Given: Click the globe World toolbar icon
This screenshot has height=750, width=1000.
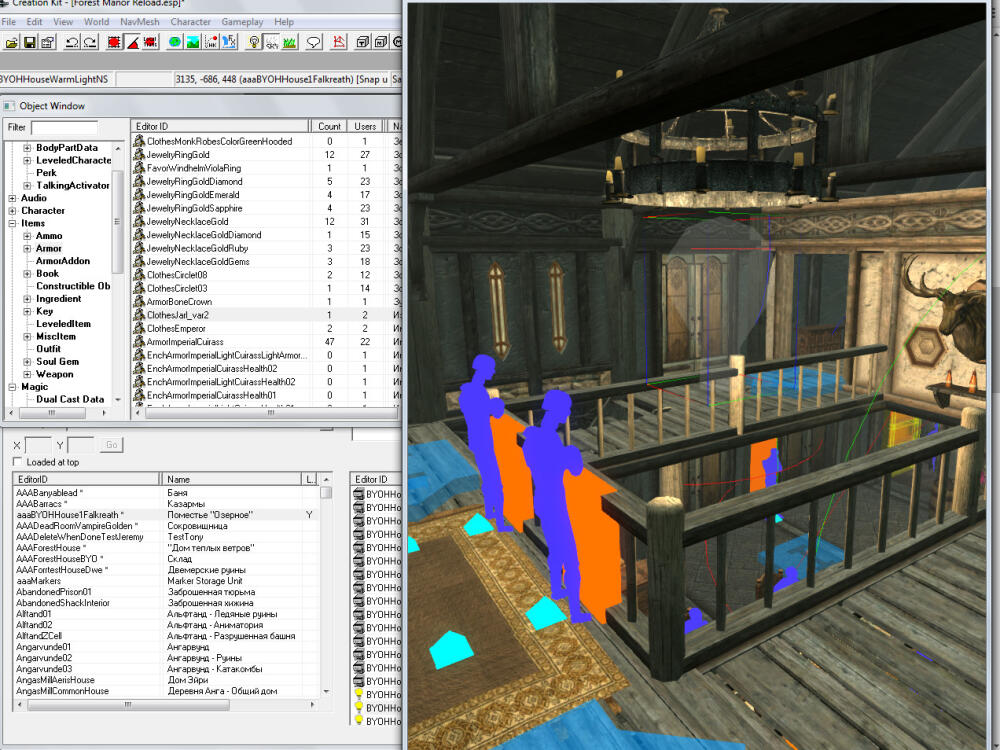Looking at the screenshot, I should (174, 42).
